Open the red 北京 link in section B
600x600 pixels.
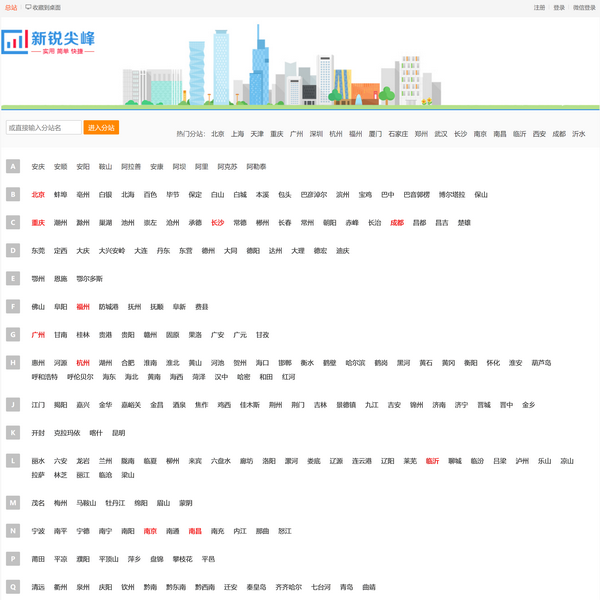[38, 195]
